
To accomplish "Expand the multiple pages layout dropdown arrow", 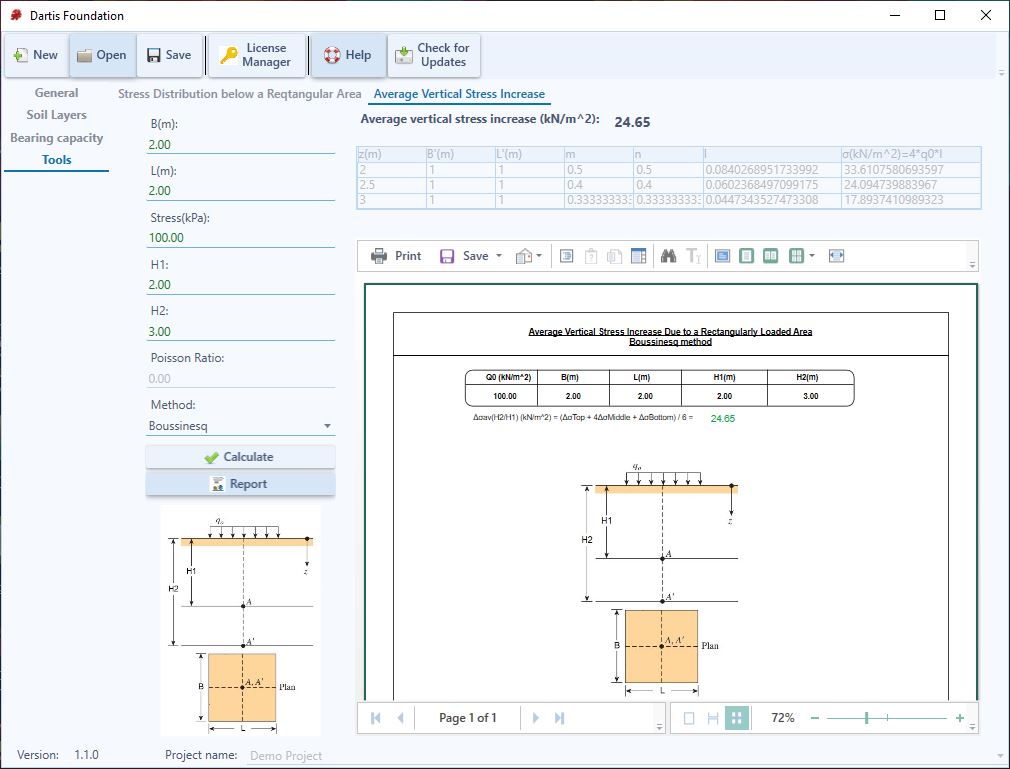I will [812, 256].
